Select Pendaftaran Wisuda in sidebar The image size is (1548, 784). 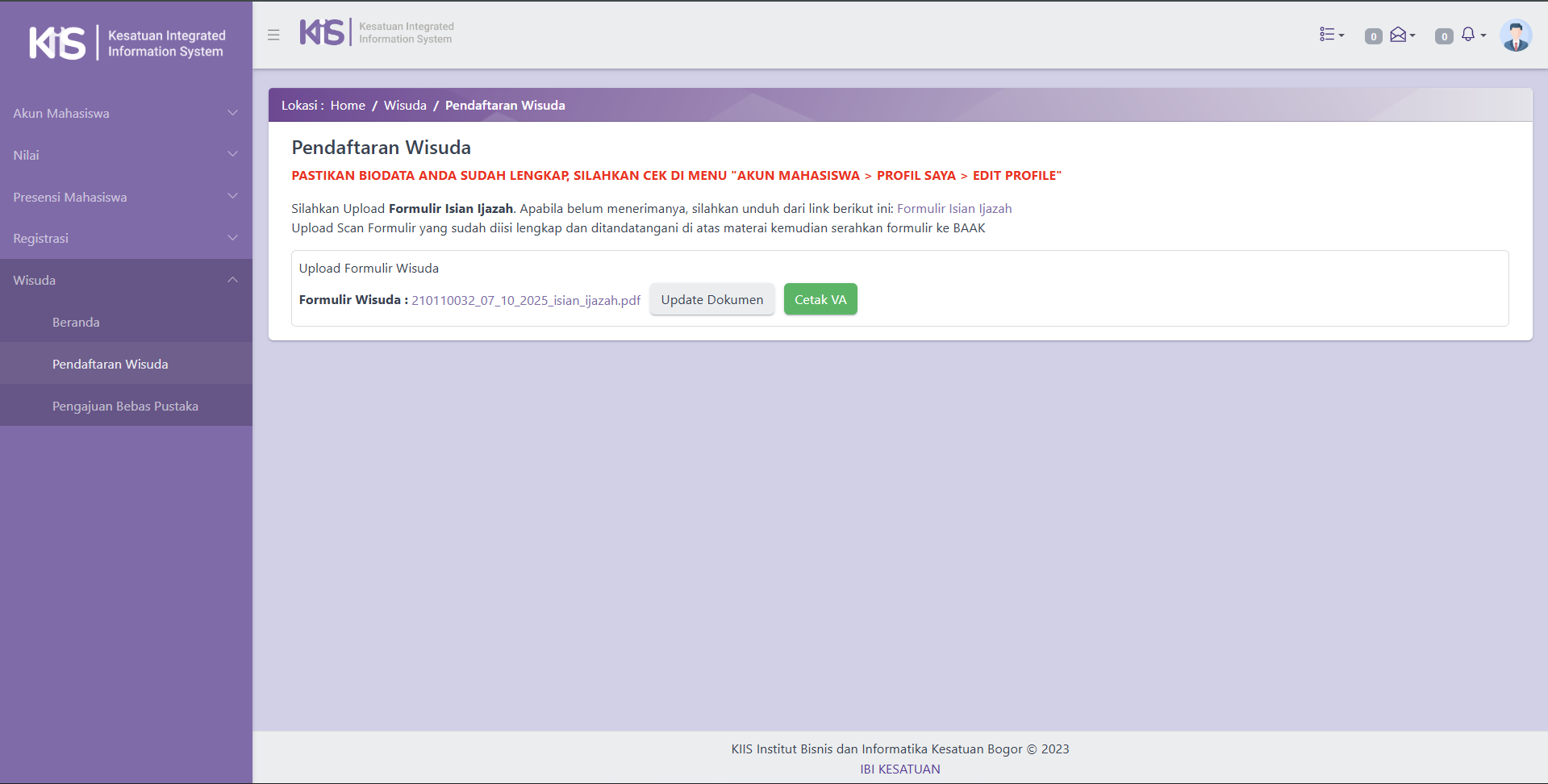point(111,365)
